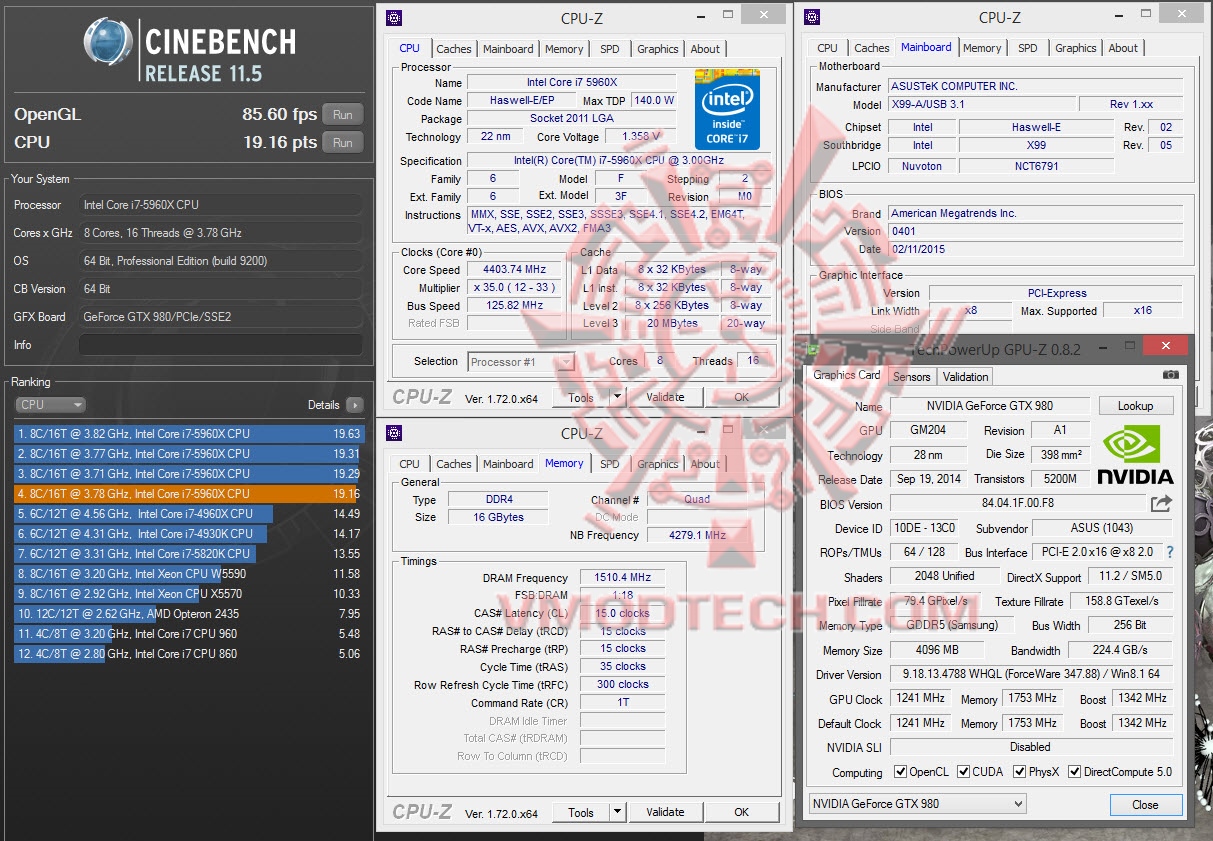Open the Ranking Details arrow button in Cinebench
This screenshot has width=1213, height=841.
[x=354, y=405]
